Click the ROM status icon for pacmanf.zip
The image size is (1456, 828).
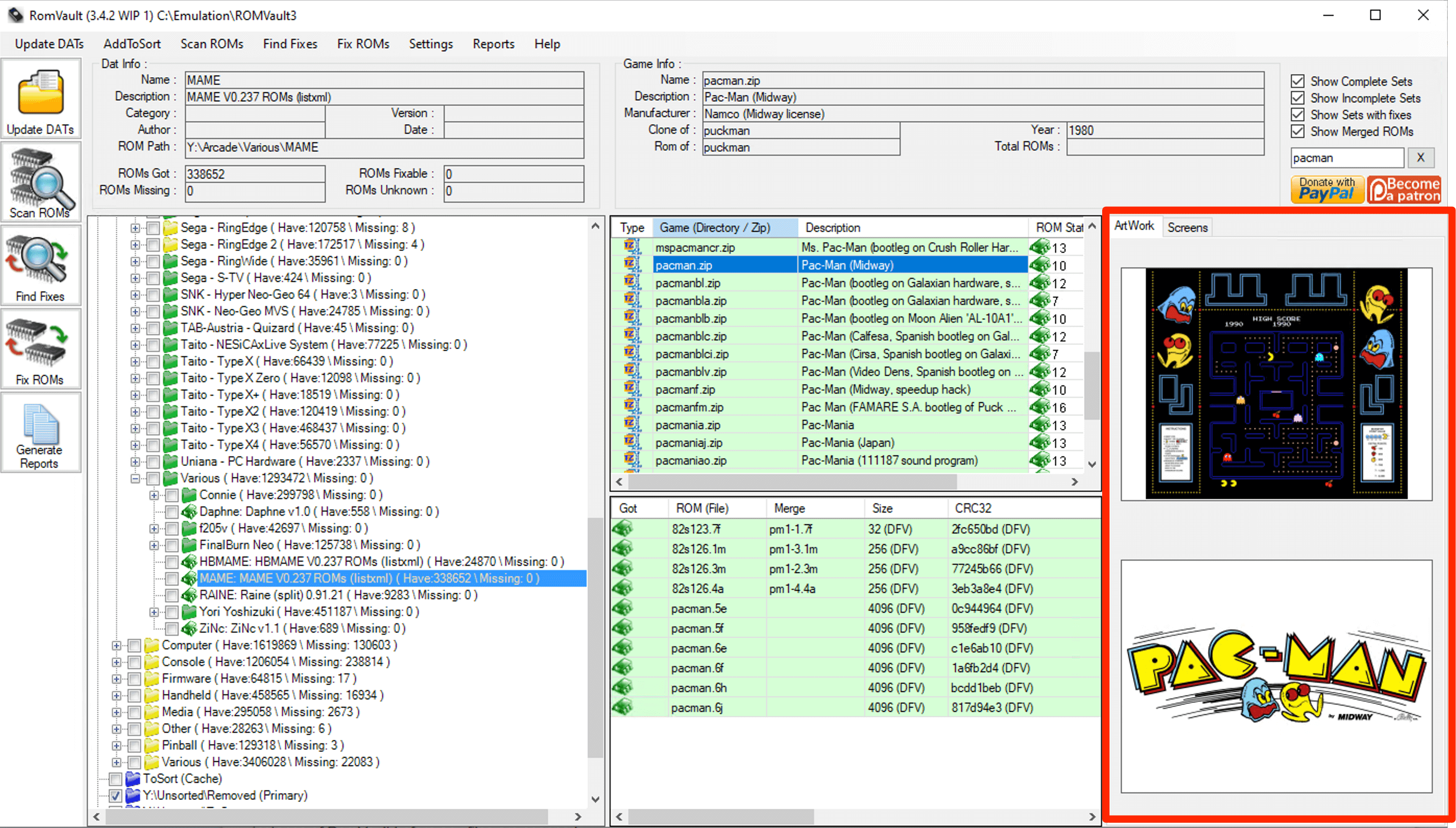(1040, 389)
